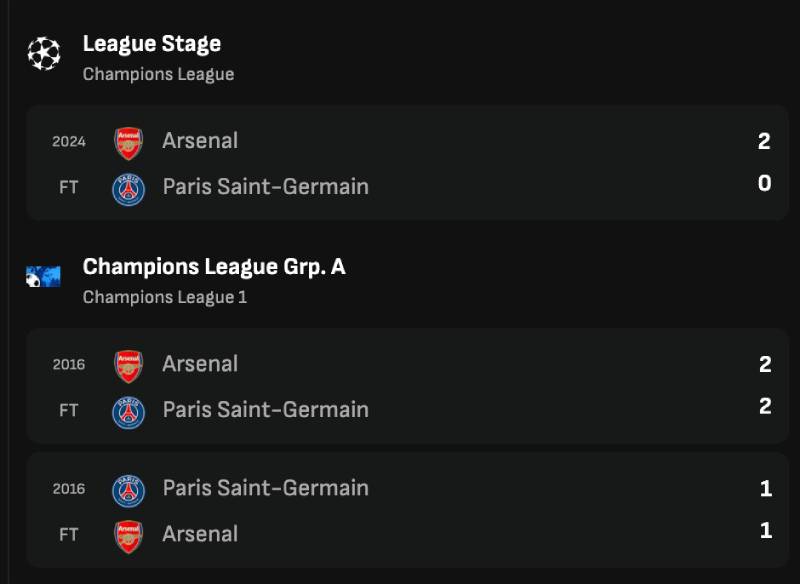Click the Champions League starball icon

(x=44, y=54)
